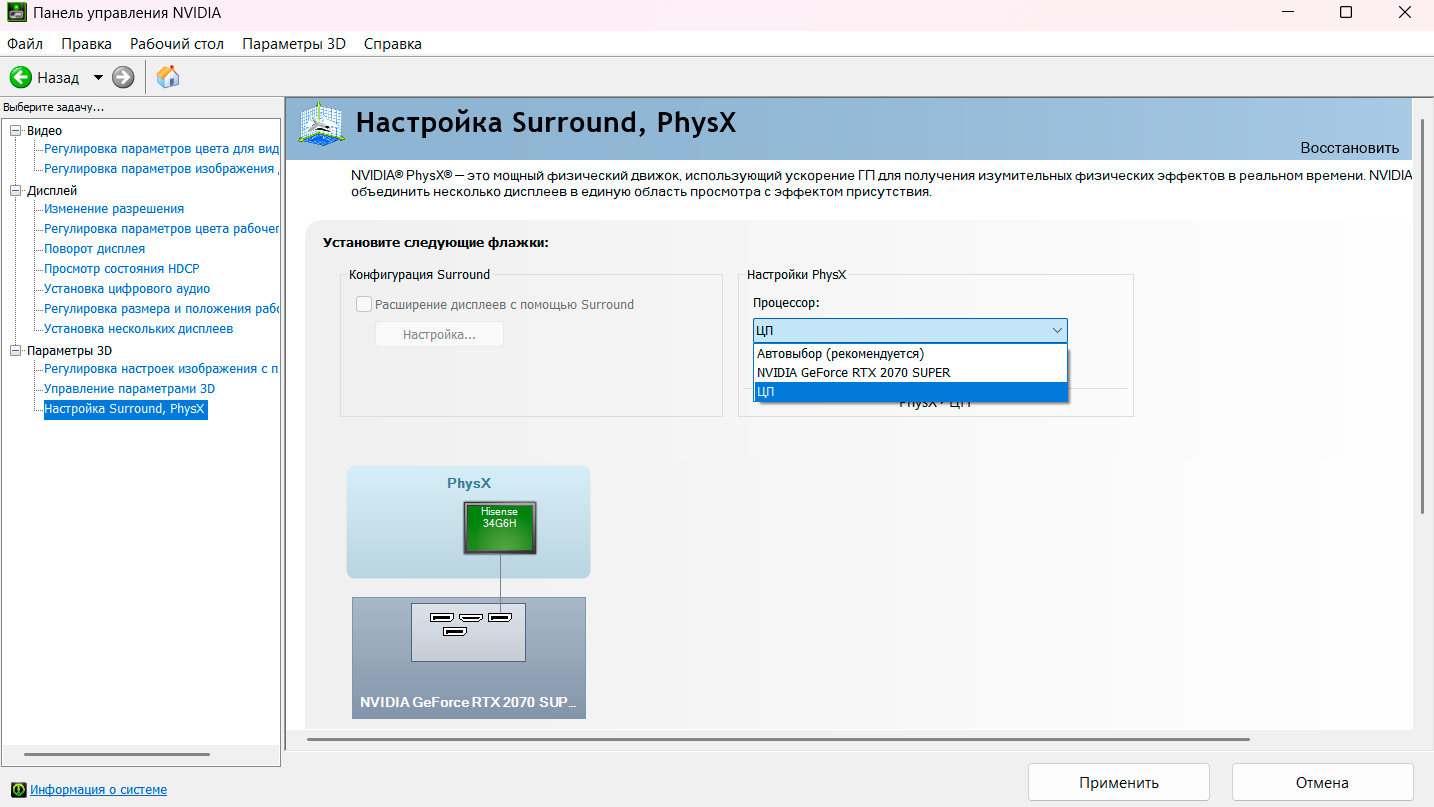Screen dimensions: 1434x807
Task: Select Поворот дисплея in the tree
Action: click(95, 249)
